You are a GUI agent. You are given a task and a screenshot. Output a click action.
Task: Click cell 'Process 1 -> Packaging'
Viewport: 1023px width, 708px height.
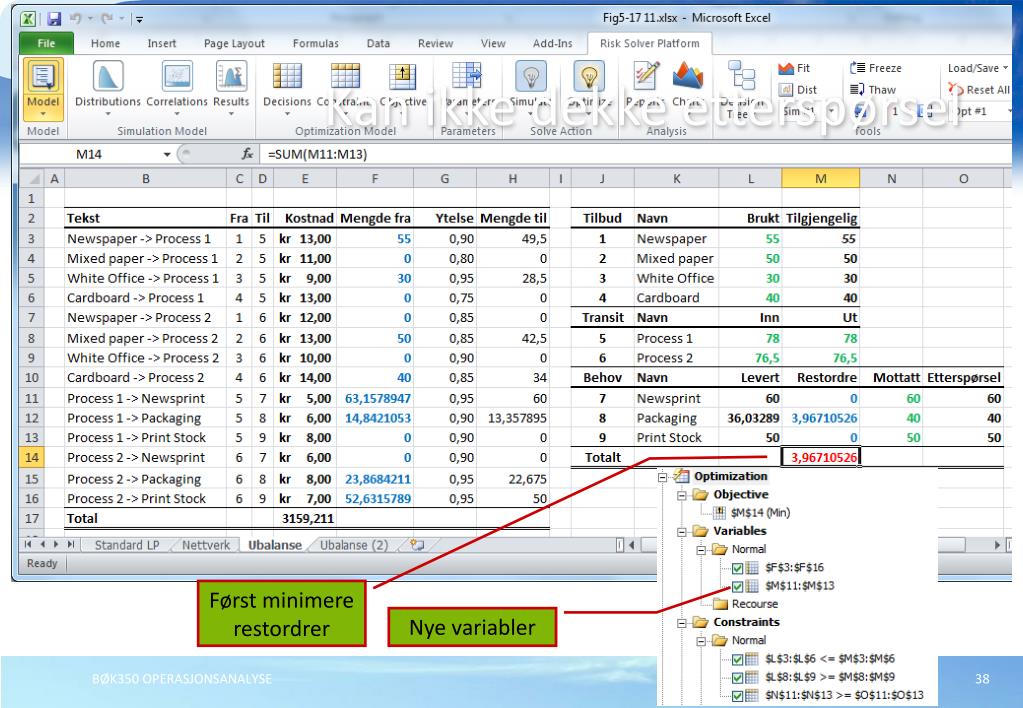(x=145, y=418)
